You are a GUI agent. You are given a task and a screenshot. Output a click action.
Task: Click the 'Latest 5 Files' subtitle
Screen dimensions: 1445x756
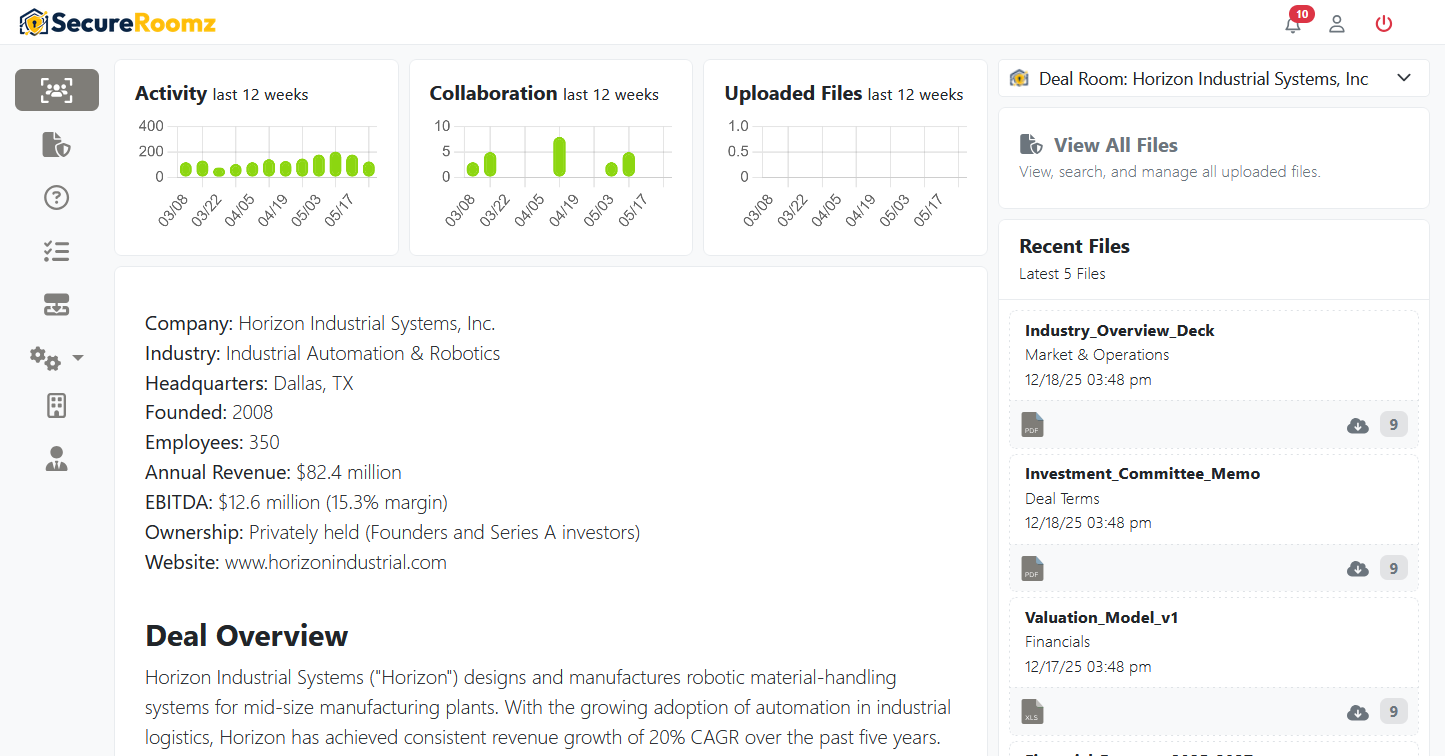(x=1062, y=273)
